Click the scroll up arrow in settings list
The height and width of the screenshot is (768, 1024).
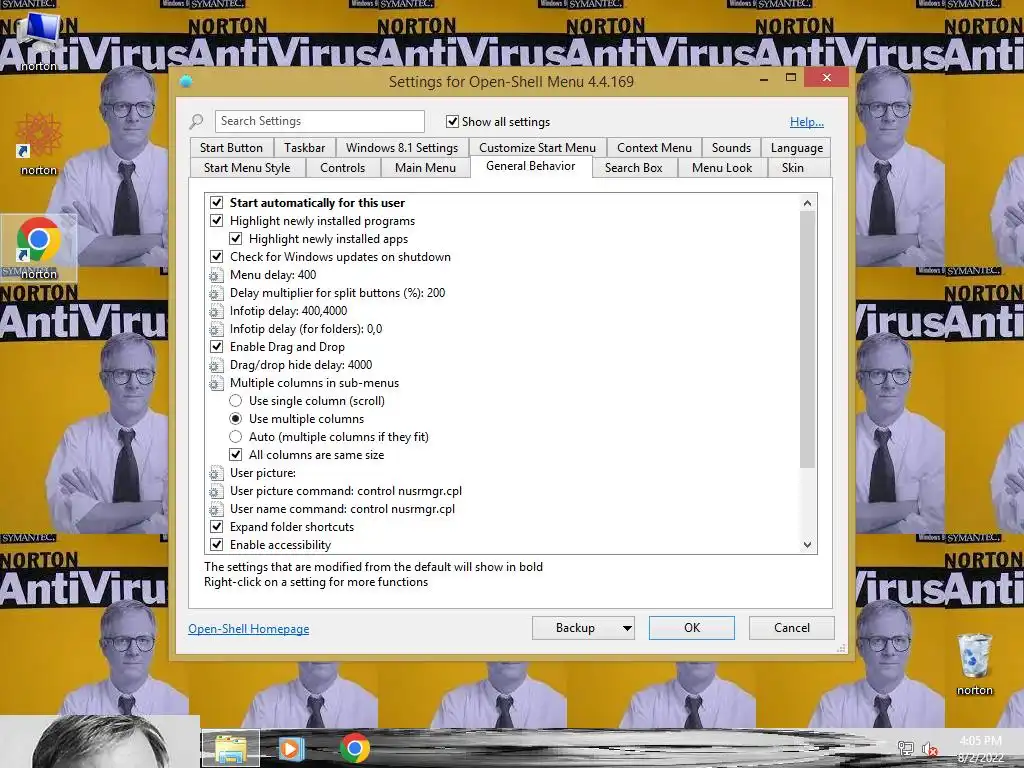point(808,203)
